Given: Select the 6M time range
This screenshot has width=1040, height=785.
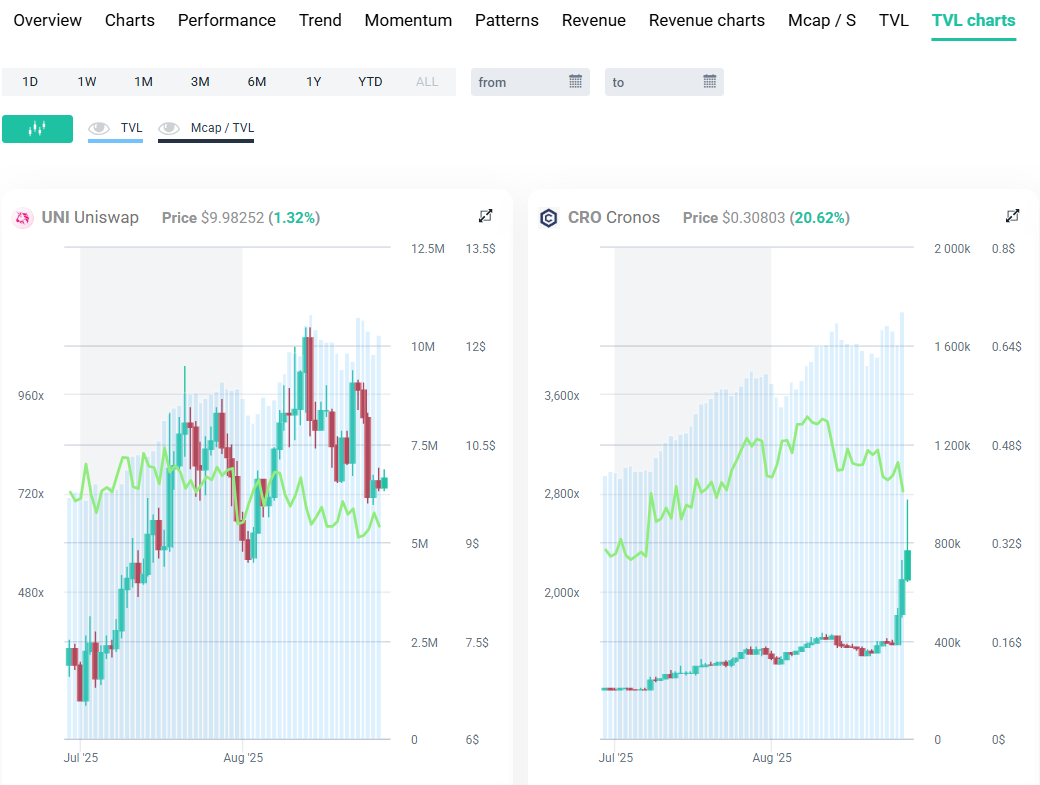Looking at the screenshot, I should 257,82.
